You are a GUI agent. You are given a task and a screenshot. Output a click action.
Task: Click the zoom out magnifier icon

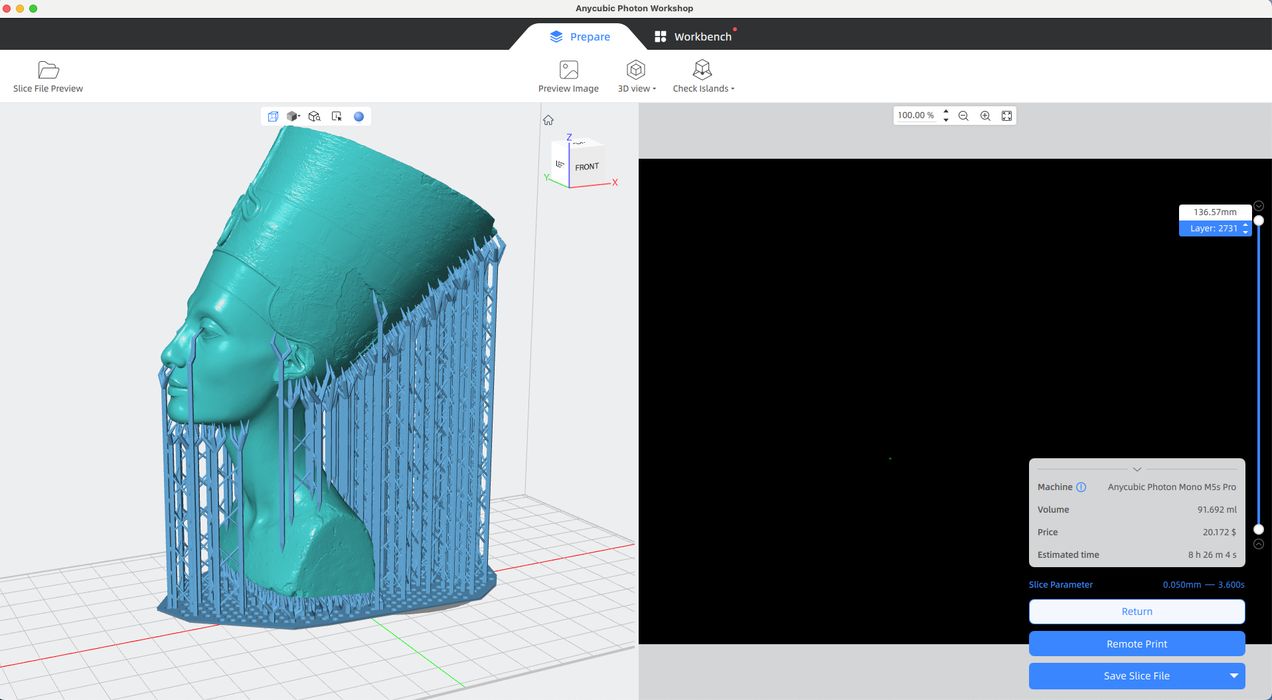(x=963, y=116)
